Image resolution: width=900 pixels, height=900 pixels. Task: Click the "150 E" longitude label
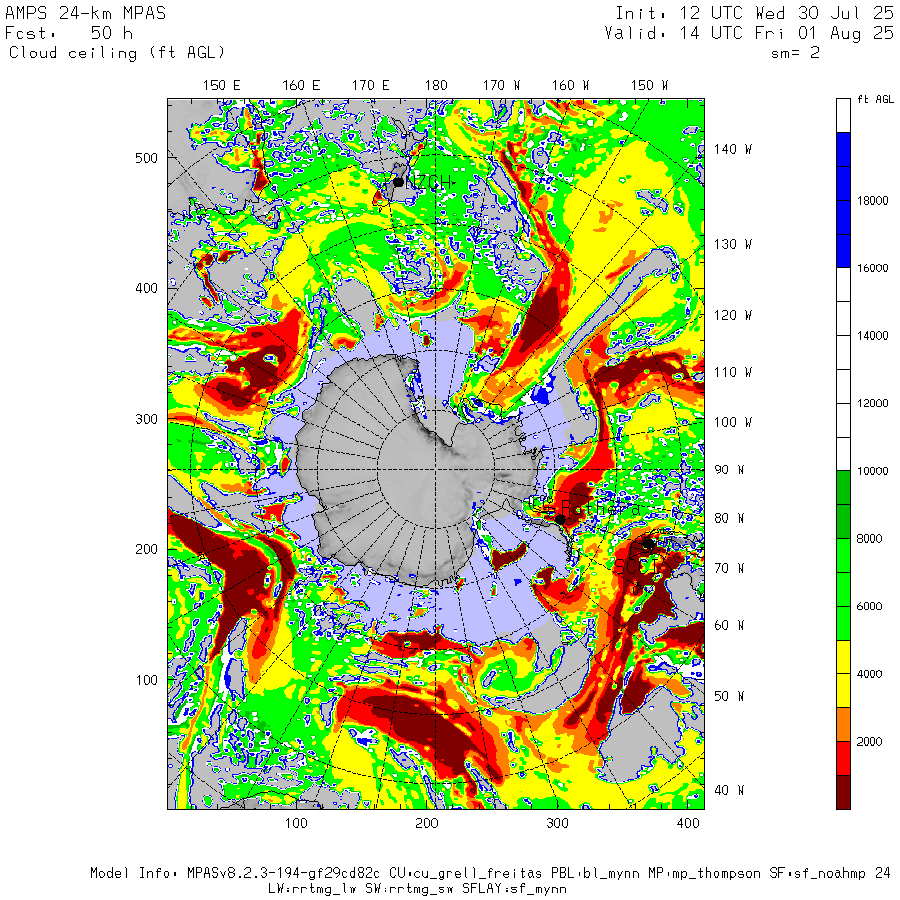click(222, 86)
